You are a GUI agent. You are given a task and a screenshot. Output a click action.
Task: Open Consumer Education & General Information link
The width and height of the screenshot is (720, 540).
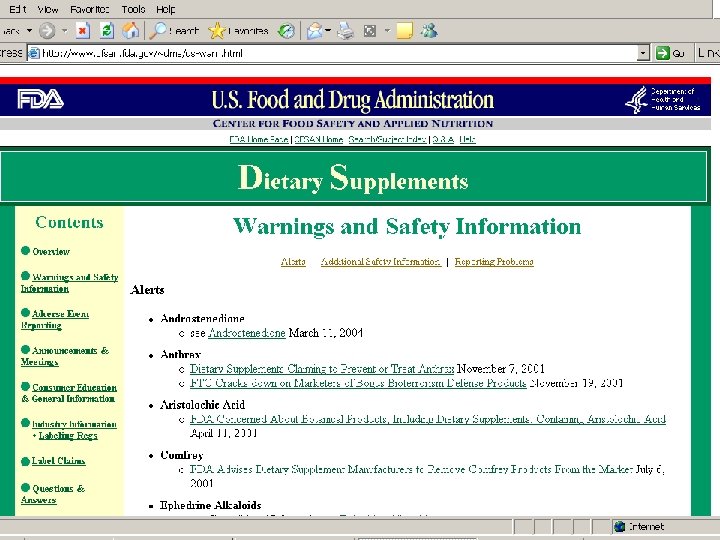[x=69, y=393]
